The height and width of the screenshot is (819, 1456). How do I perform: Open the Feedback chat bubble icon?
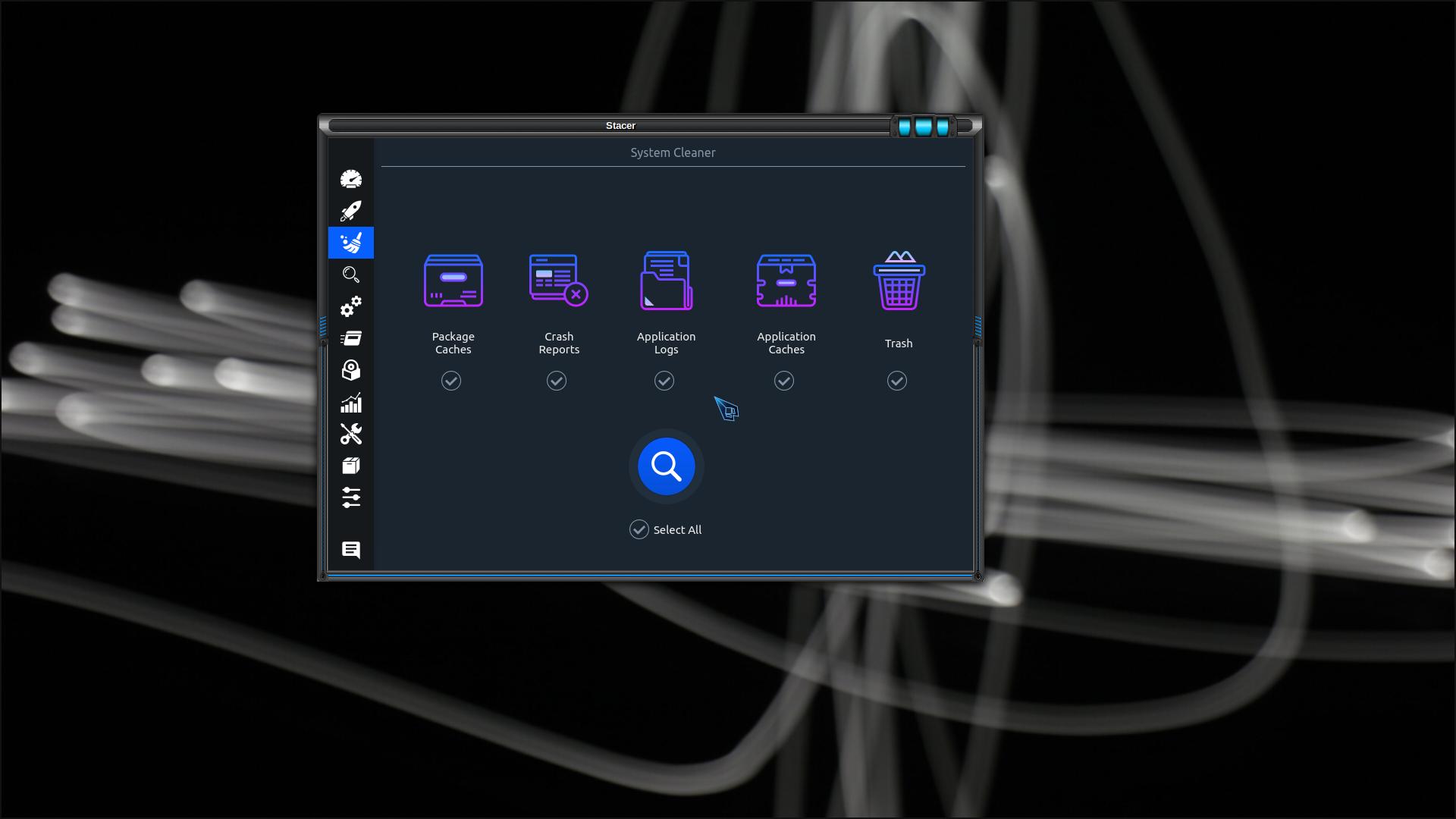pyautogui.click(x=350, y=550)
